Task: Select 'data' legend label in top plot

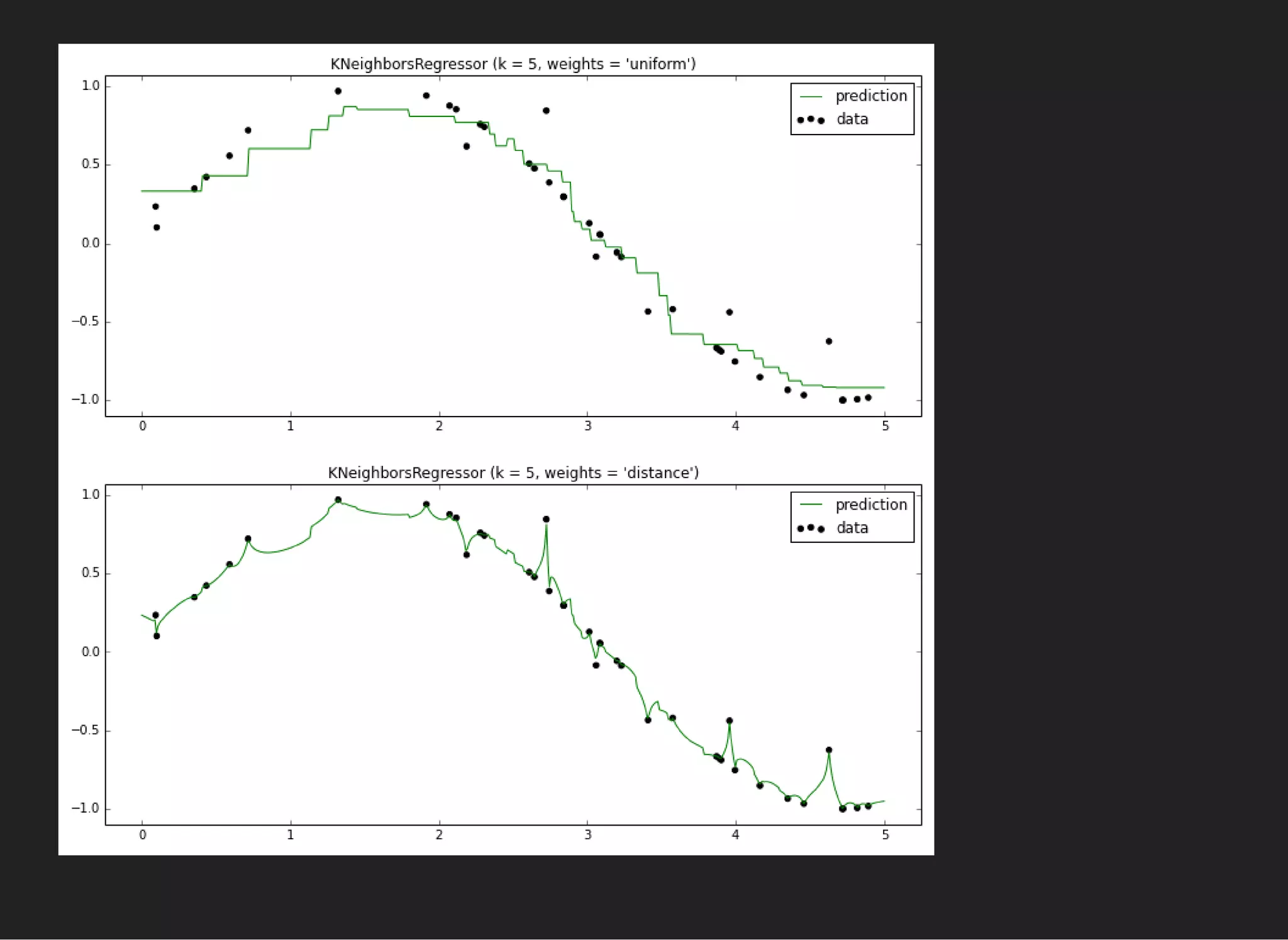Action: click(852, 120)
